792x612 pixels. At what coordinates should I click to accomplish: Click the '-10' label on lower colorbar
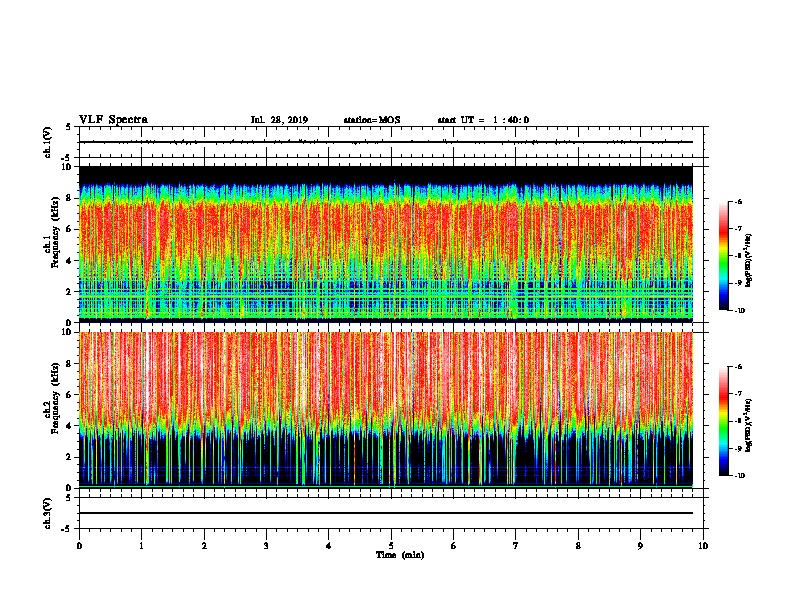tap(739, 476)
